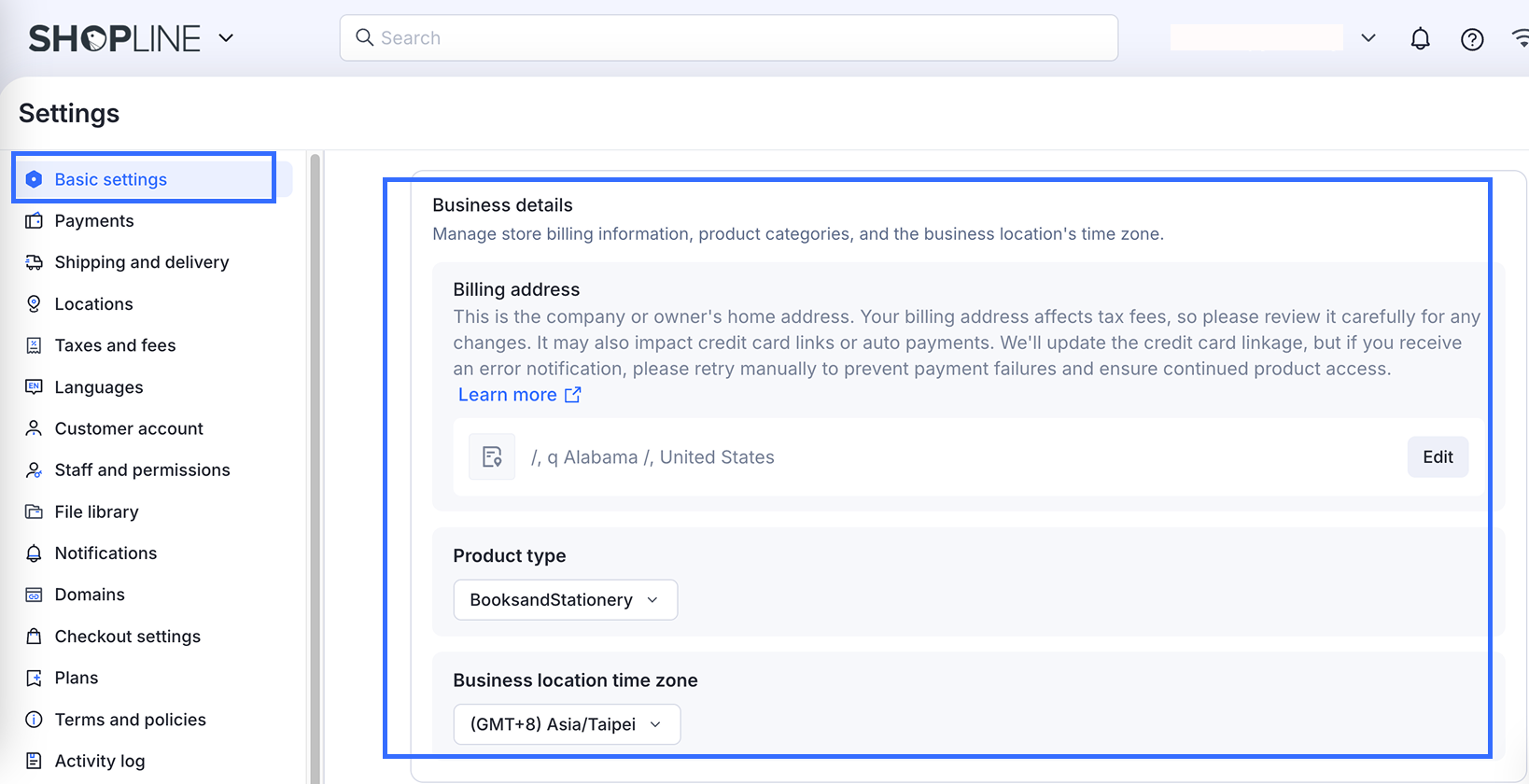The height and width of the screenshot is (784, 1529).
Task: Click the notification bell icon
Action: click(1420, 38)
